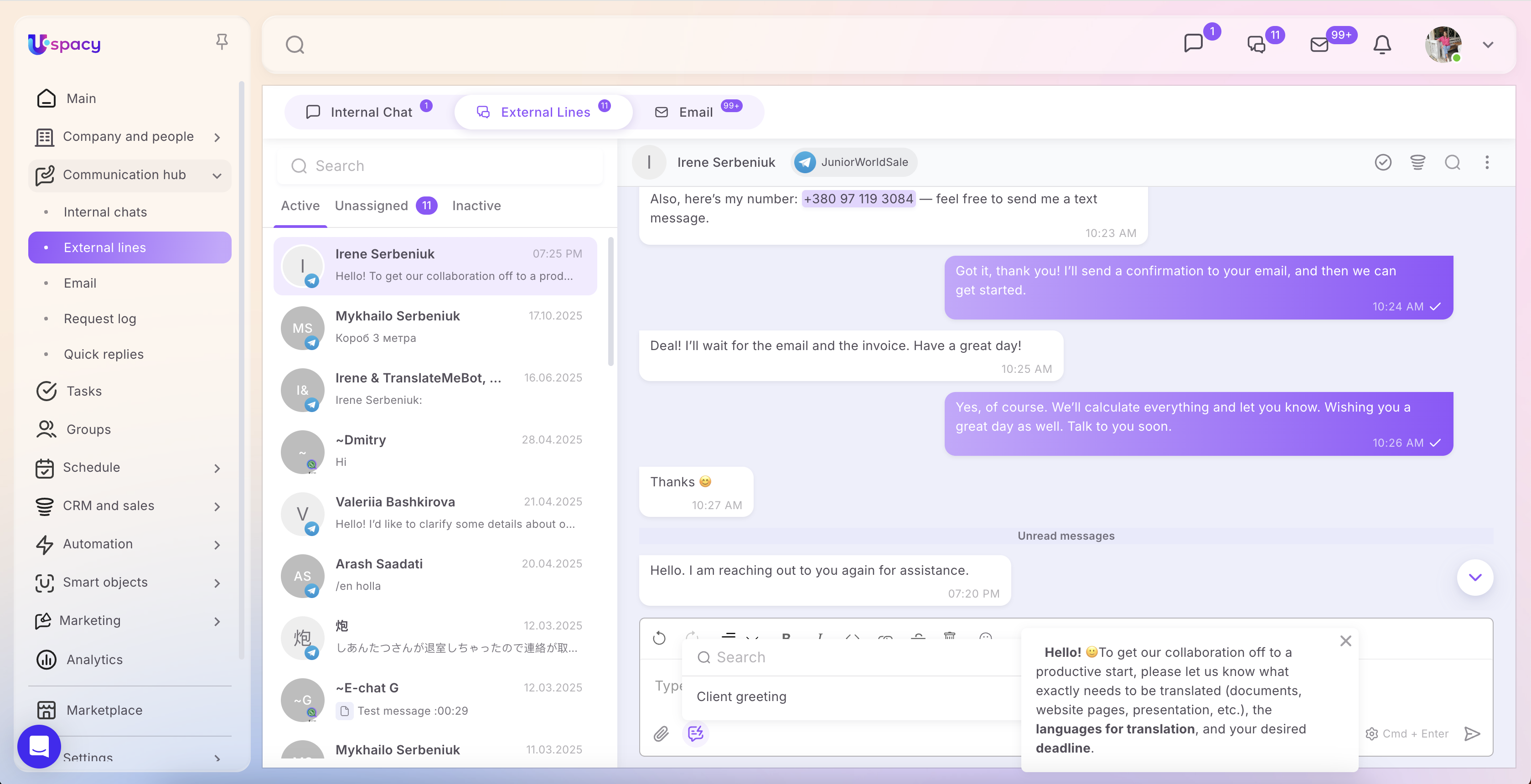Open the profile dropdown chevron
Viewport: 1531px width, 784px height.
tap(1488, 45)
